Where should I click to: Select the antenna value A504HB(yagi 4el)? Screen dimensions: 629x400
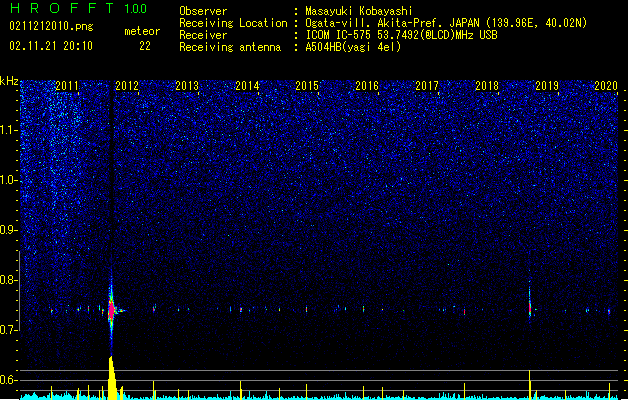pos(353,47)
